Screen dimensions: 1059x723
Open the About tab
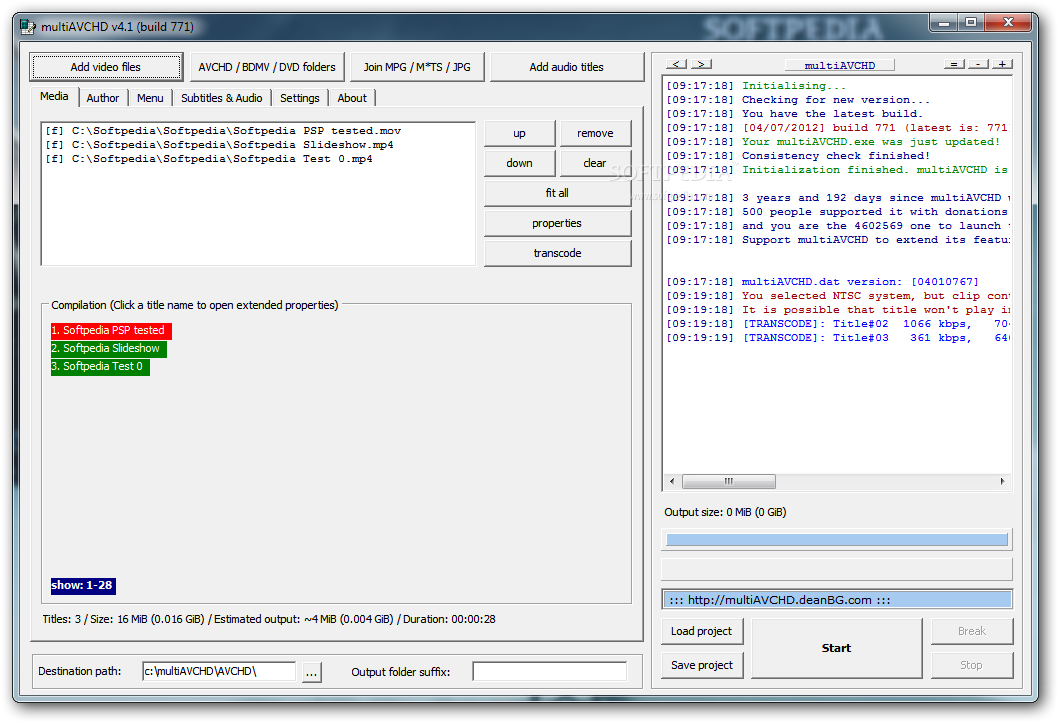[352, 98]
